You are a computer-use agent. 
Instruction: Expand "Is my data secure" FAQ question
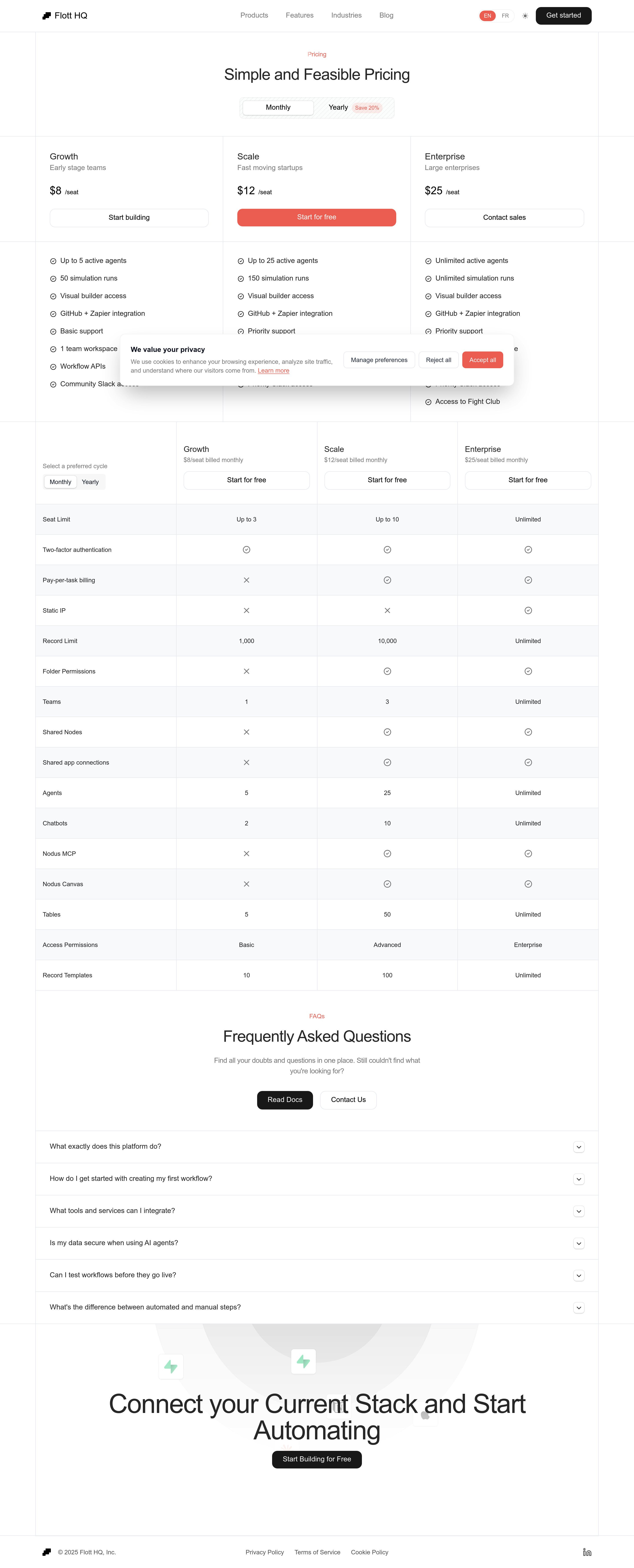[579, 1244]
